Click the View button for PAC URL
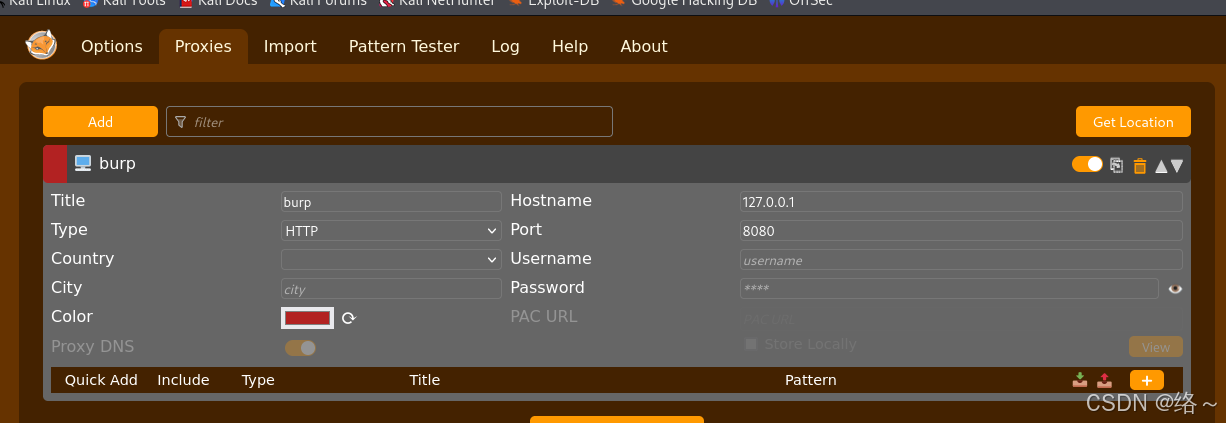The width and height of the screenshot is (1226, 423). [x=1156, y=347]
